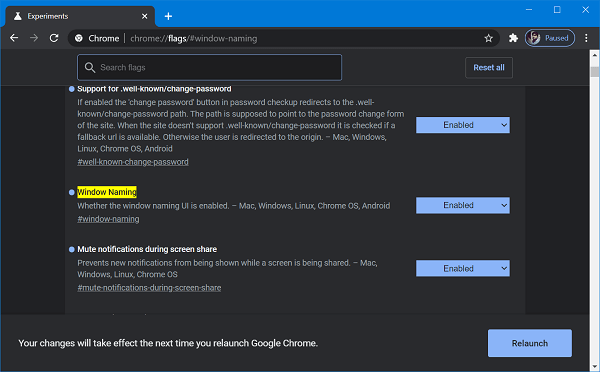
Task: Open the Mute notifications Enabled dropdown
Action: tap(463, 268)
